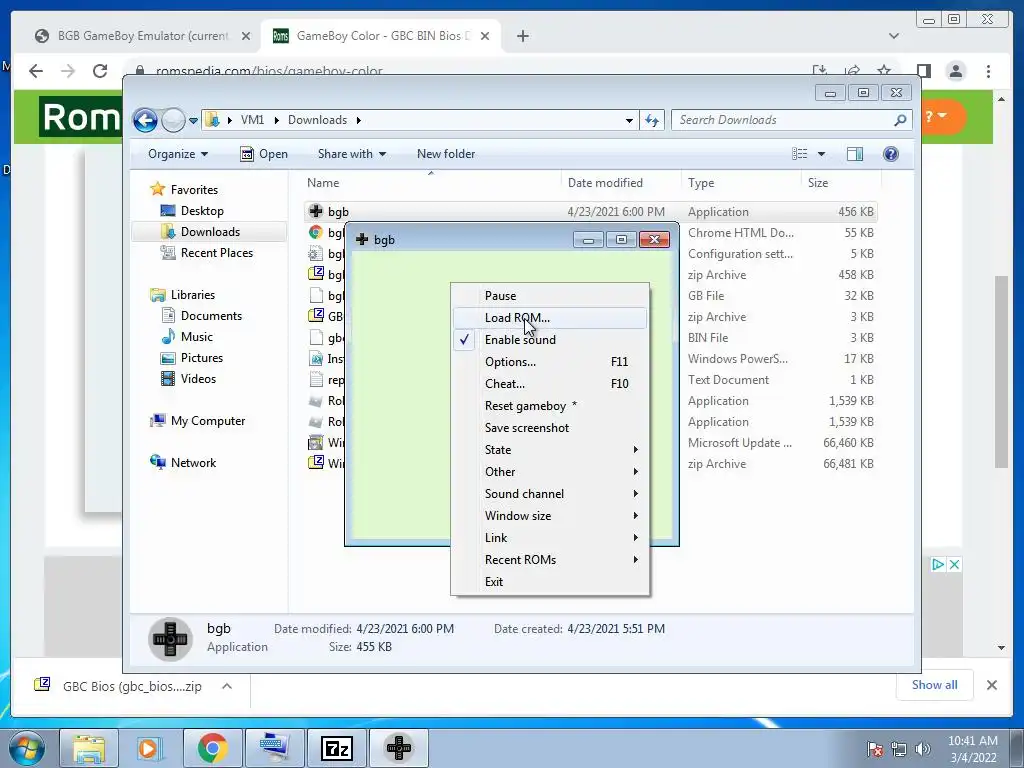This screenshot has width=1024, height=768.
Task: Select Libraries in the navigation pane
Action: point(193,295)
